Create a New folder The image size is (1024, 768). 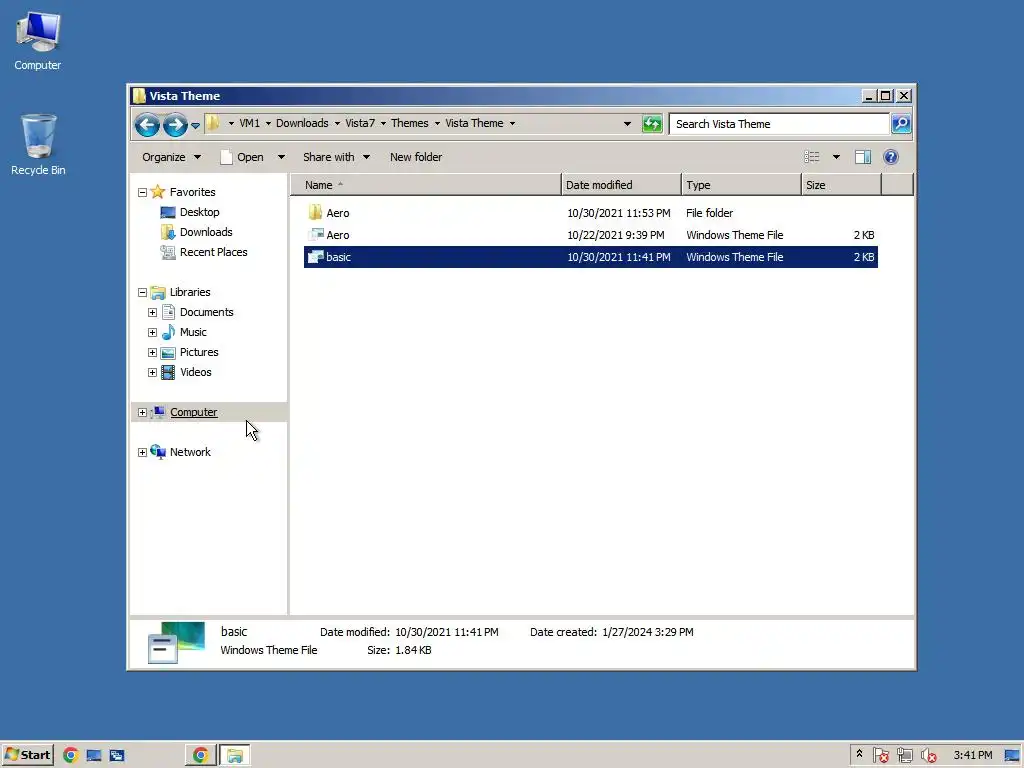pyautogui.click(x=415, y=157)
